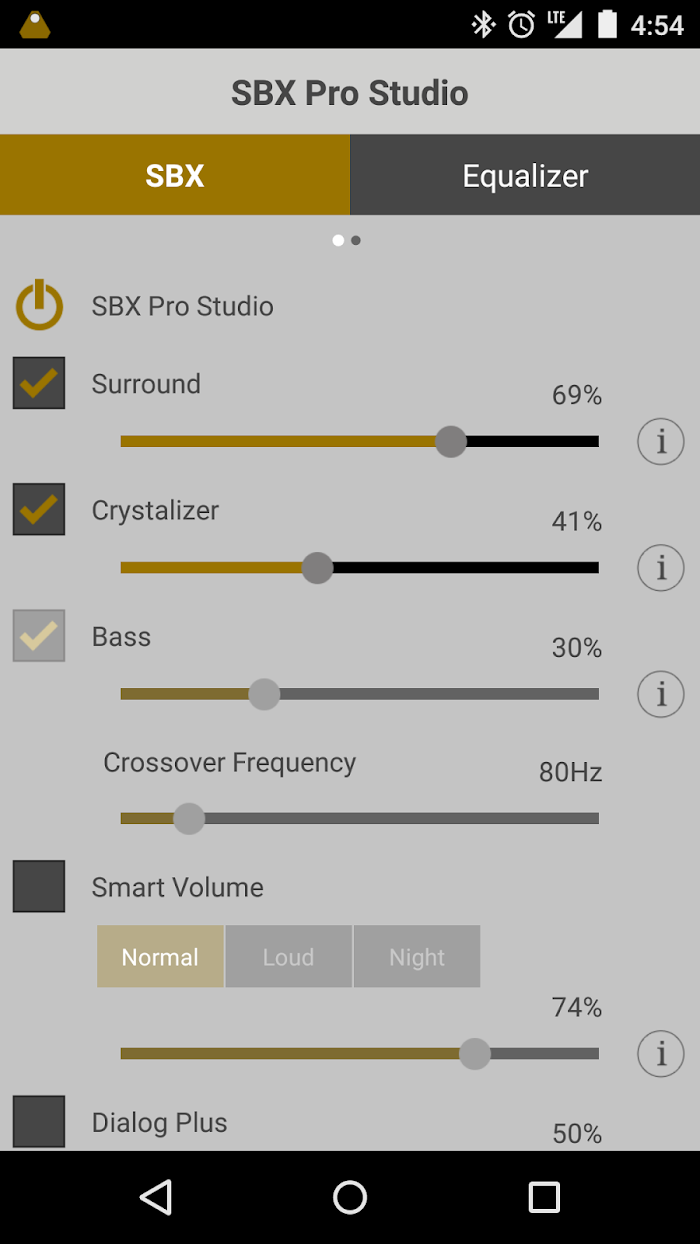700x1244 pixels.
Task: Open the Crystalizer info icon
Action: click(661, 568)
